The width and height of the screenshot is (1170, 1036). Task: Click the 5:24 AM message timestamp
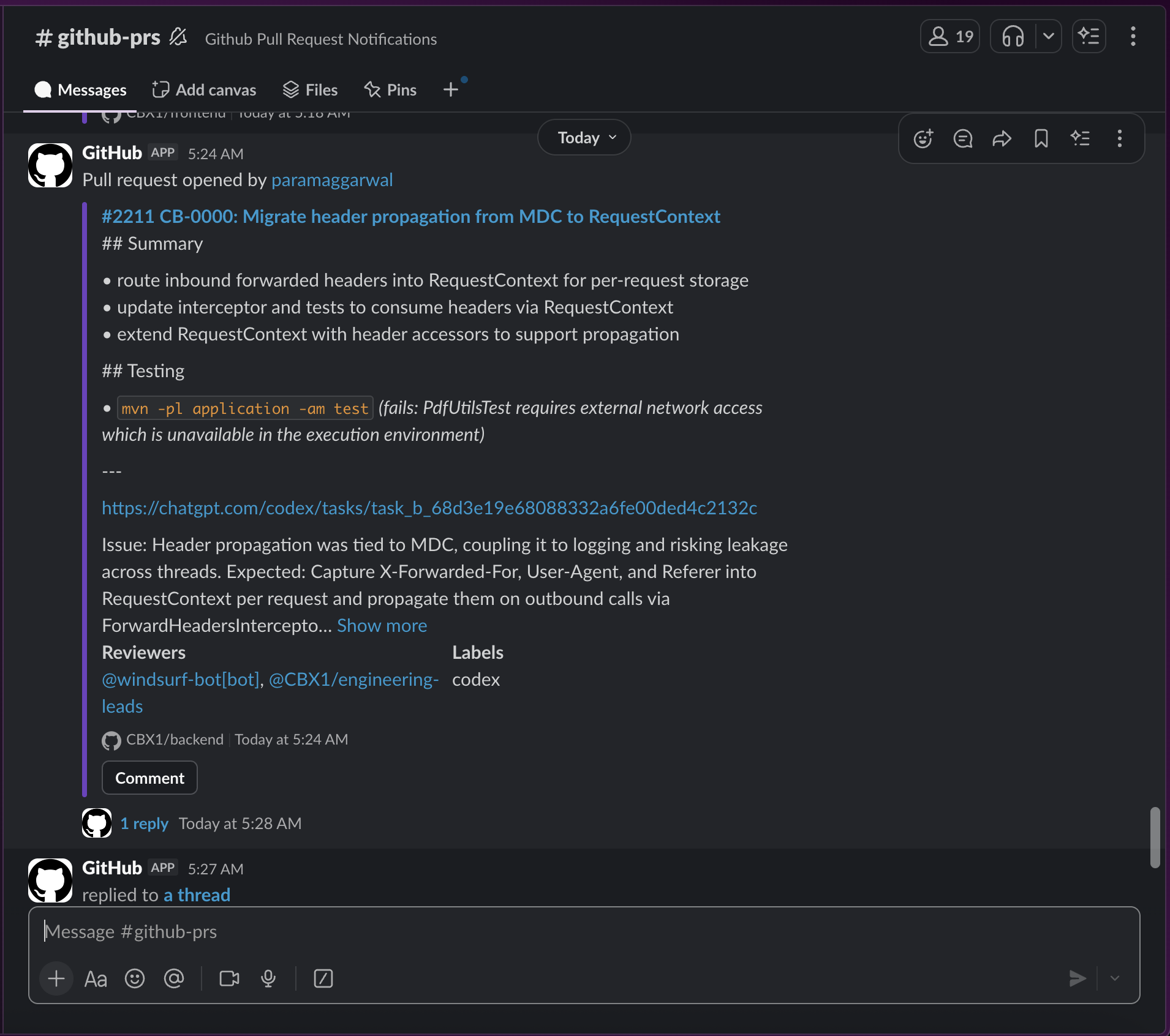[216, 154]
